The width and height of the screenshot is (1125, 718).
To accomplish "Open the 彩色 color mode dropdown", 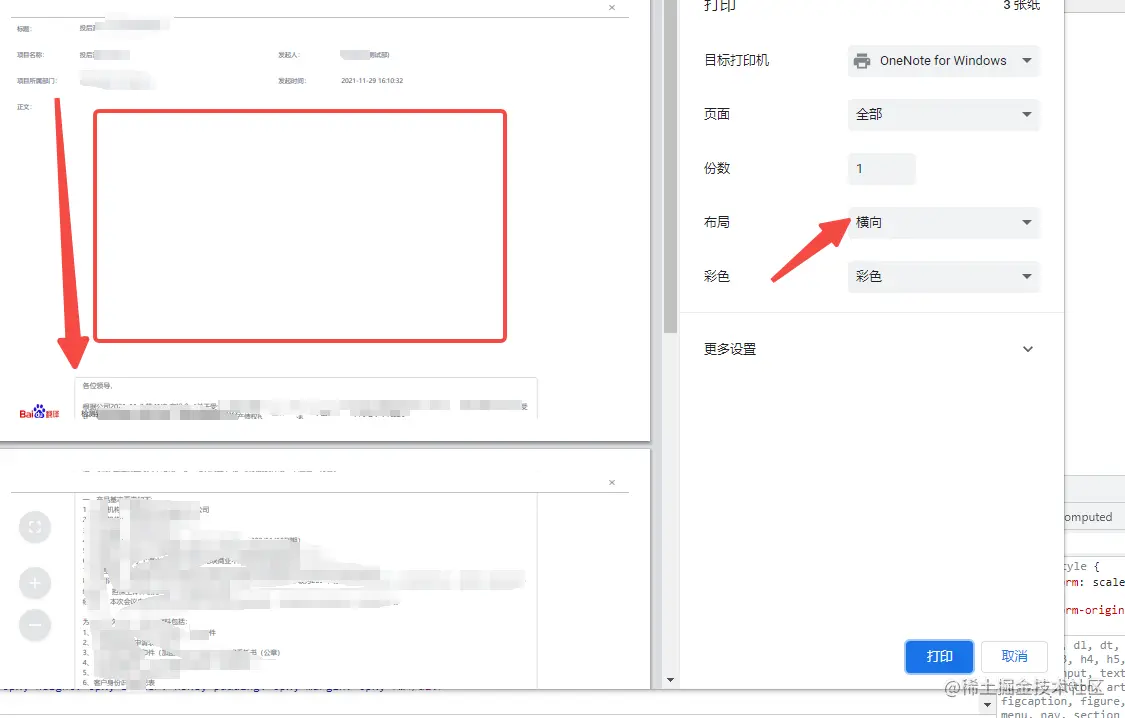I will point(943,276).
